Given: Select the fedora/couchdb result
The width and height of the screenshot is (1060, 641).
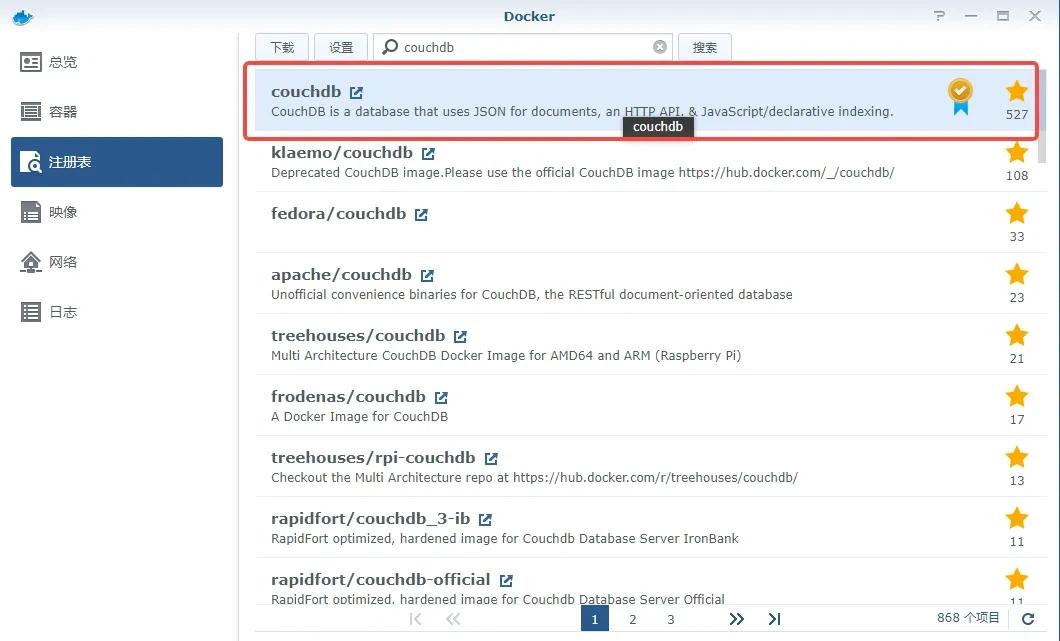Looking at the screenshot, I should [x=646, y=222].
